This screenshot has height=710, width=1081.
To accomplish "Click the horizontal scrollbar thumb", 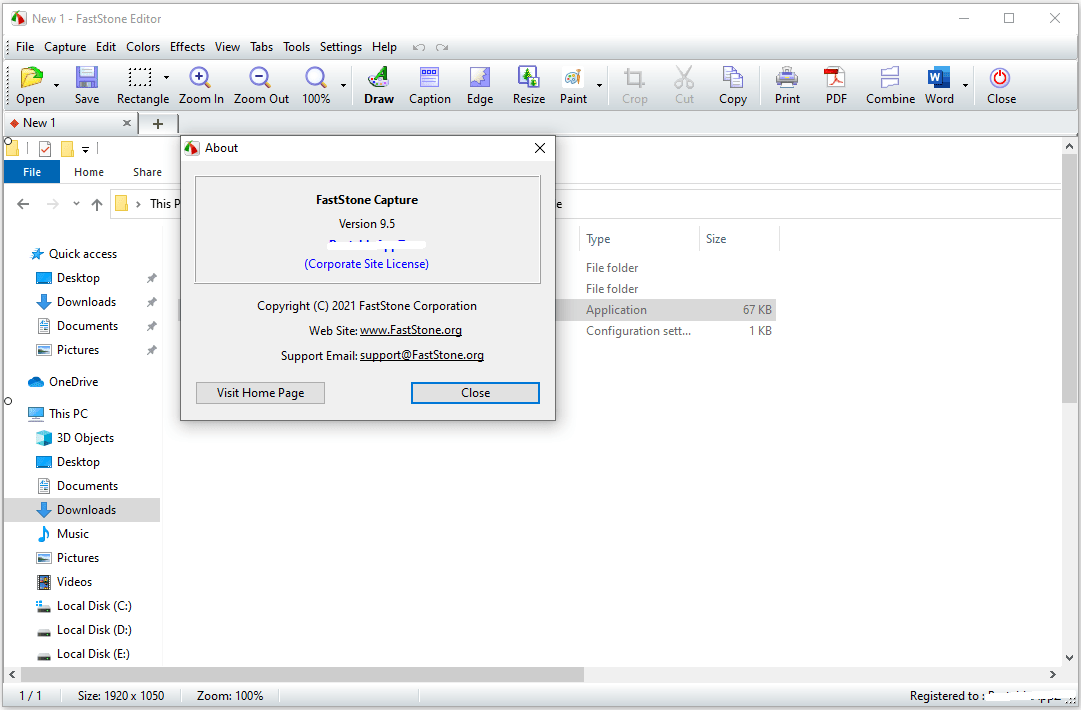I will pyautogui.click(x=302, y=674).
